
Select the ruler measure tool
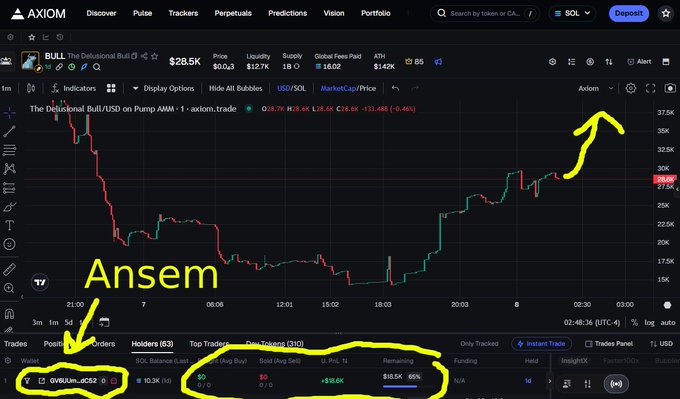tap(10, 270)
